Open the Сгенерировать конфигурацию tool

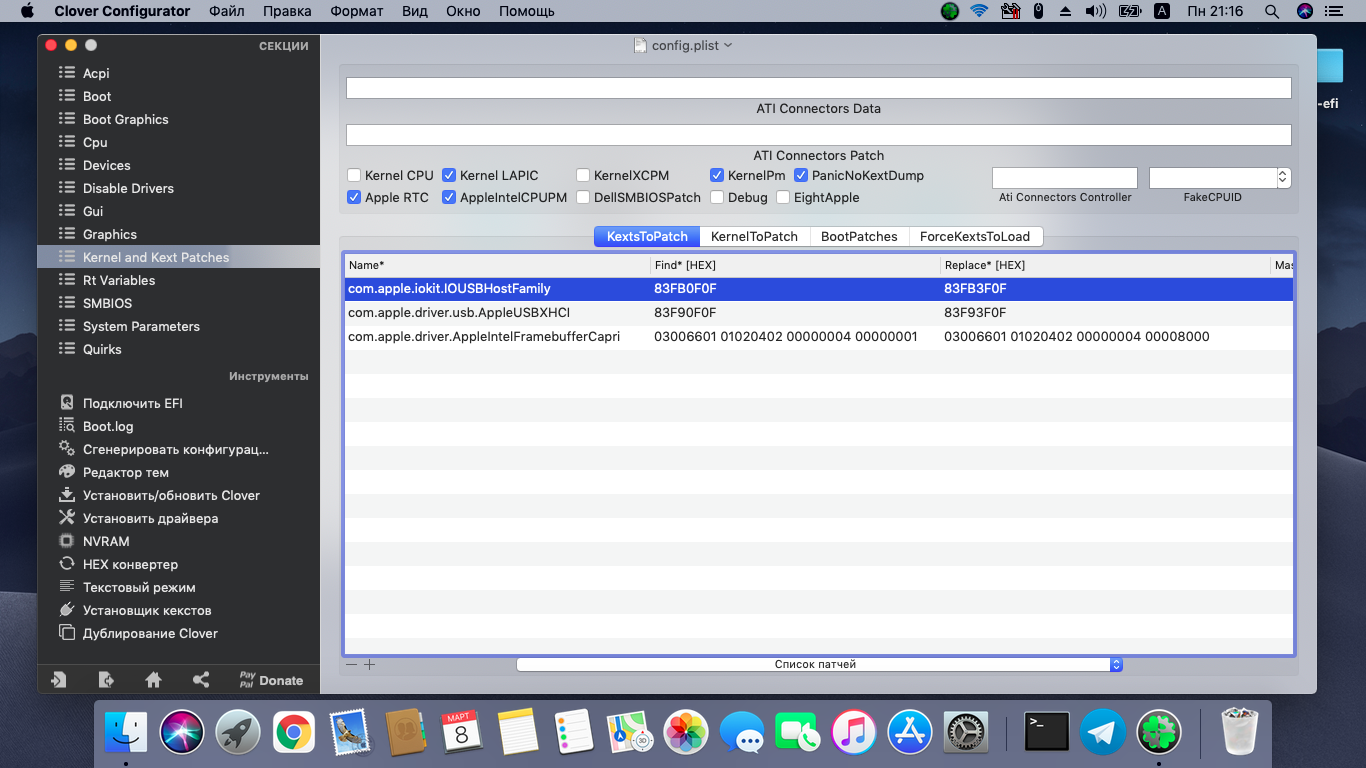[175, 449]
